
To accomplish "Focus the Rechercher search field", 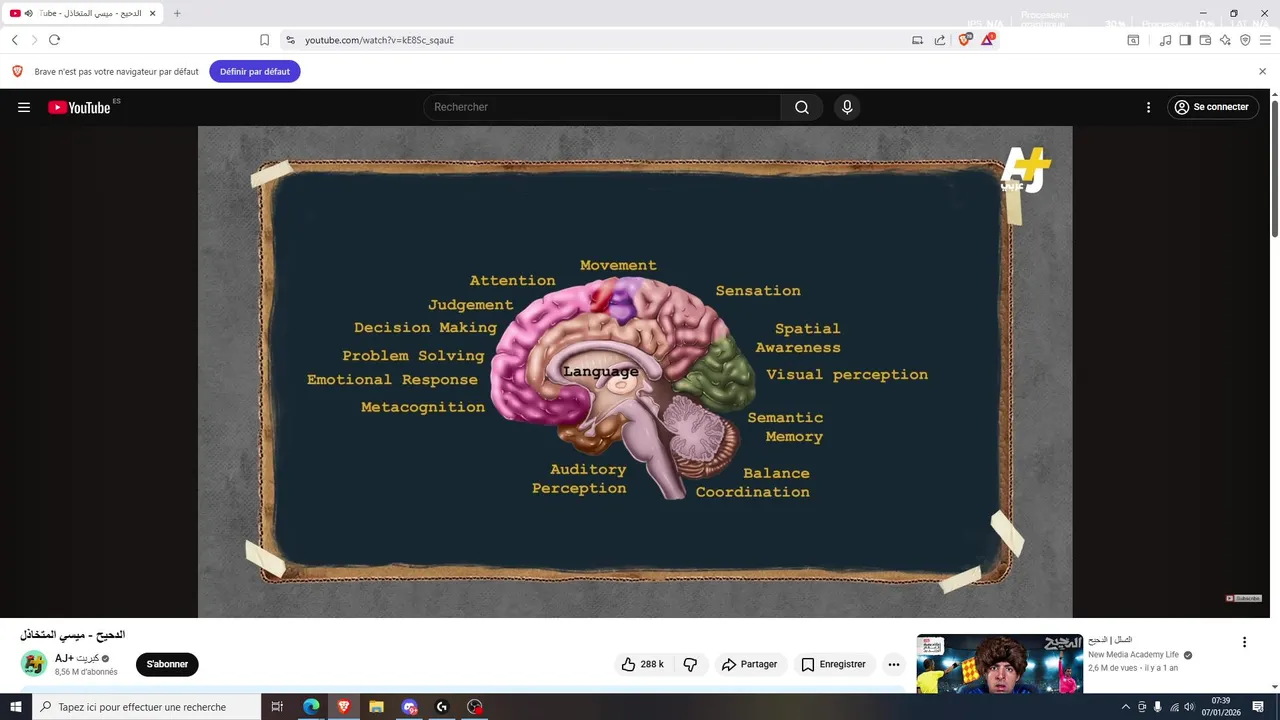I will pos(602,107).
